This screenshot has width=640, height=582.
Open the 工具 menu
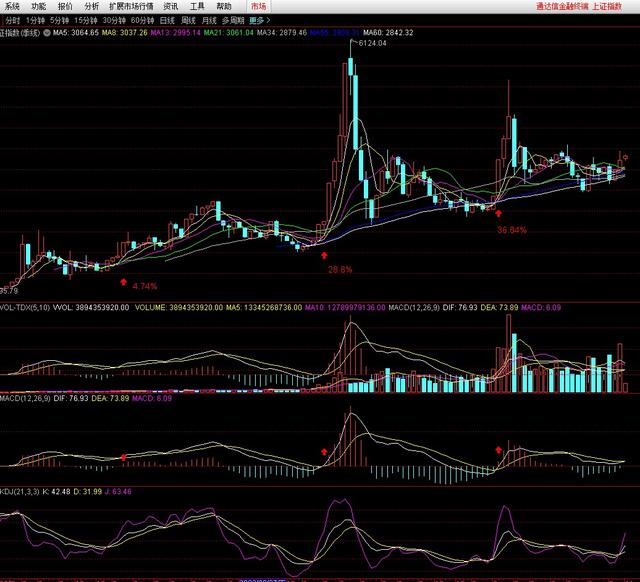[x=197, y=6]
